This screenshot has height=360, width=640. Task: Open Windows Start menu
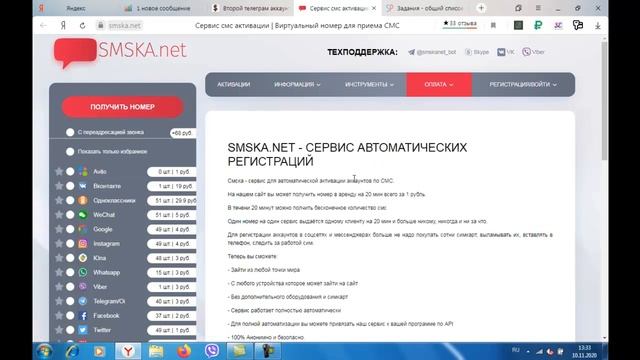pyautogui.click(x=44, y=351)
